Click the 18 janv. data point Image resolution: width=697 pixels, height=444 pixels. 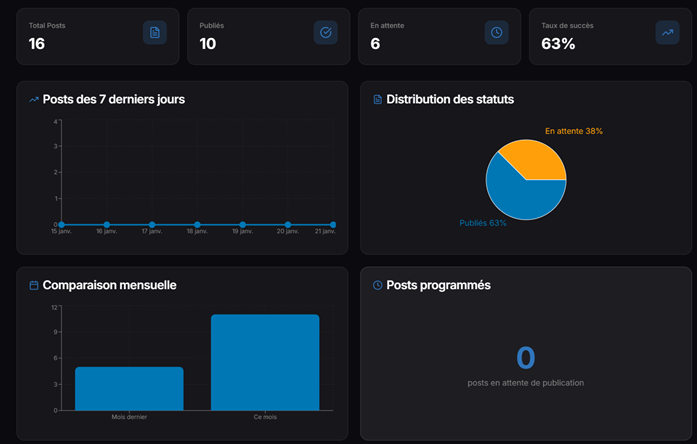point(197,225)
